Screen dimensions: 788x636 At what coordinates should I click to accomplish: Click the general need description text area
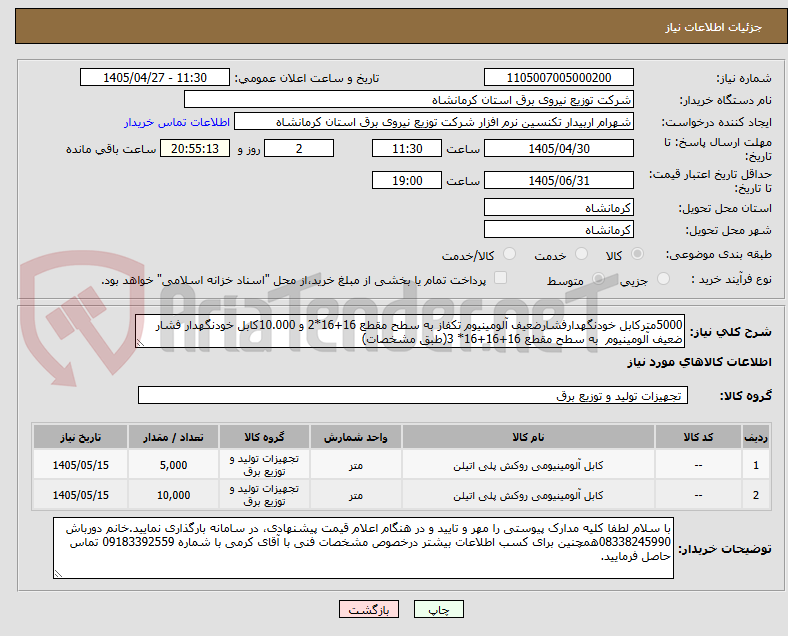click(410, 332)
